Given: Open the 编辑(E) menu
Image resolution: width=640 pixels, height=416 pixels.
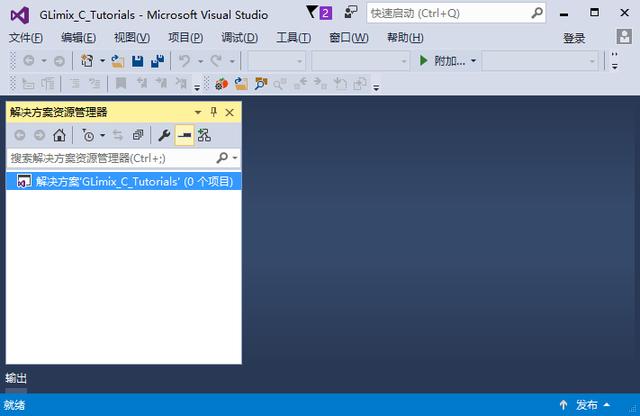Looking at the screenshot, I should 78,38.
